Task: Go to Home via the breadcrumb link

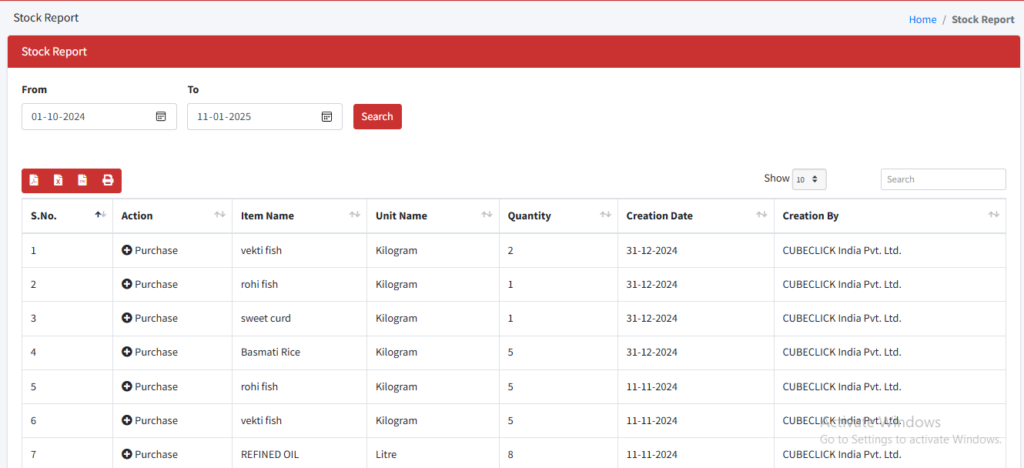Action: point(922,19)
